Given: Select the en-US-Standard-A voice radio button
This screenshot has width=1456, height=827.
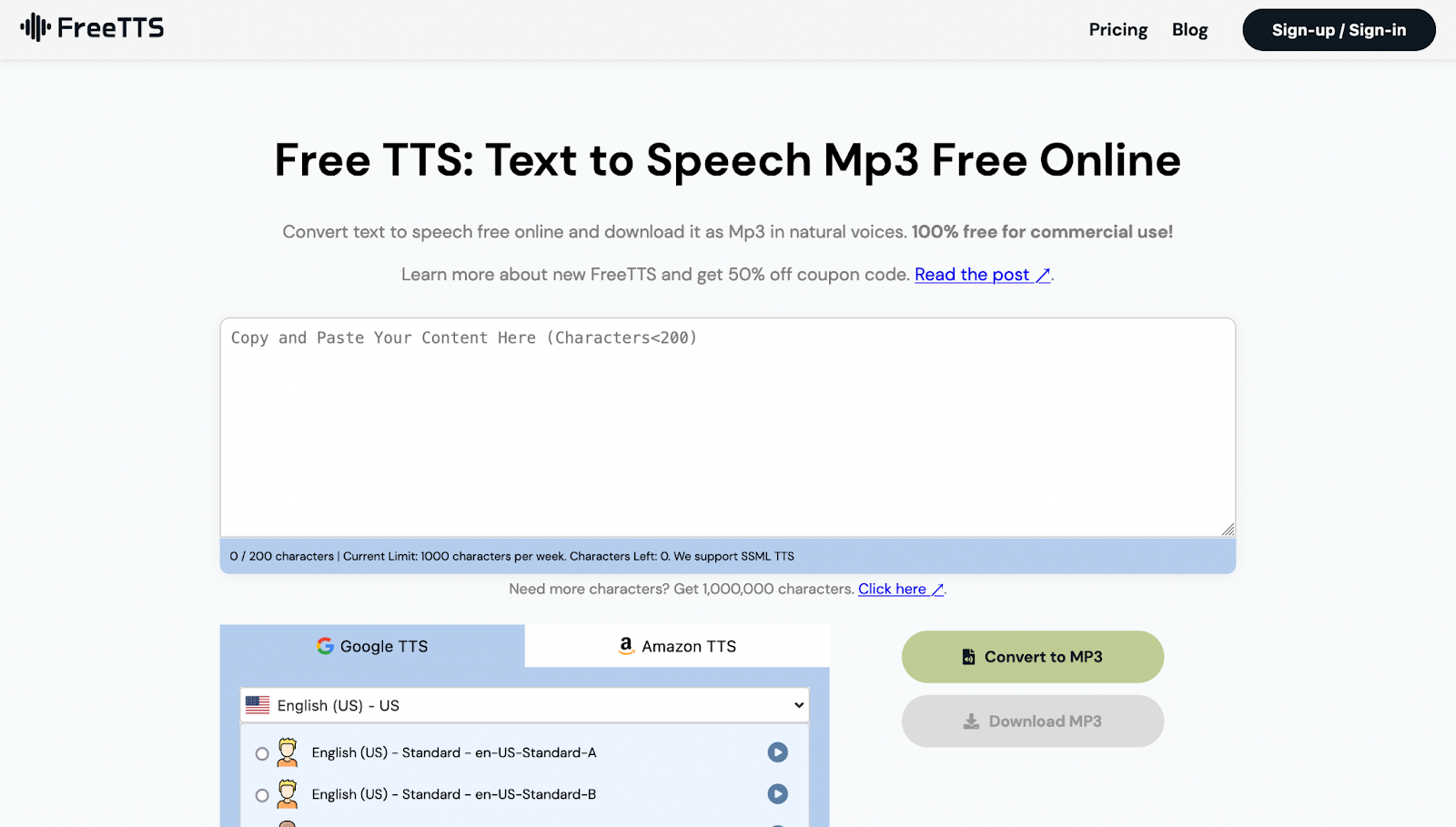Looking at the screenshot, I should click(262, 753).
